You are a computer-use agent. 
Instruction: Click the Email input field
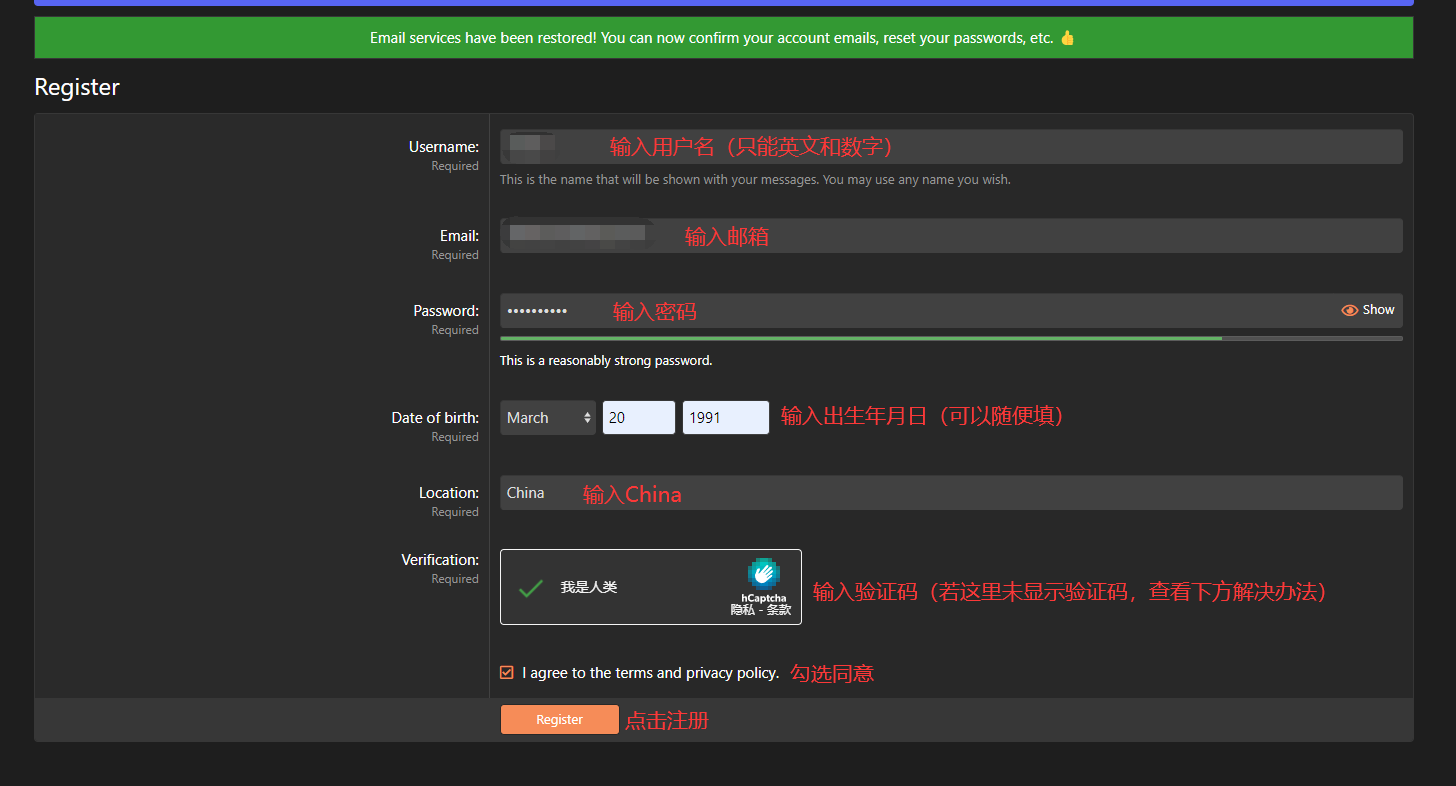[x=951, y=236]
